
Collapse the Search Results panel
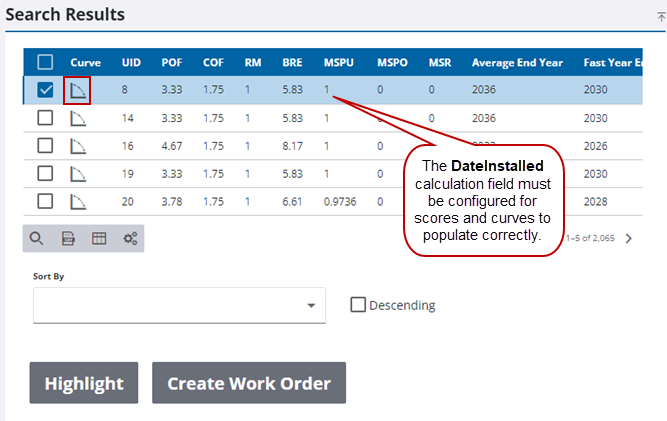tap(661, 17)
